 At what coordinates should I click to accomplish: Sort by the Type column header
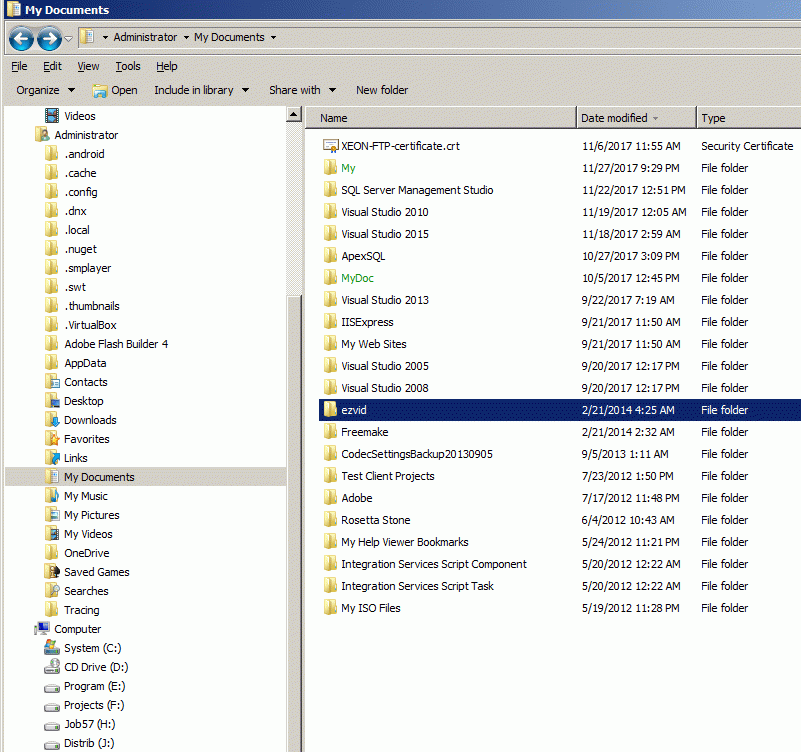pos(749,118)
